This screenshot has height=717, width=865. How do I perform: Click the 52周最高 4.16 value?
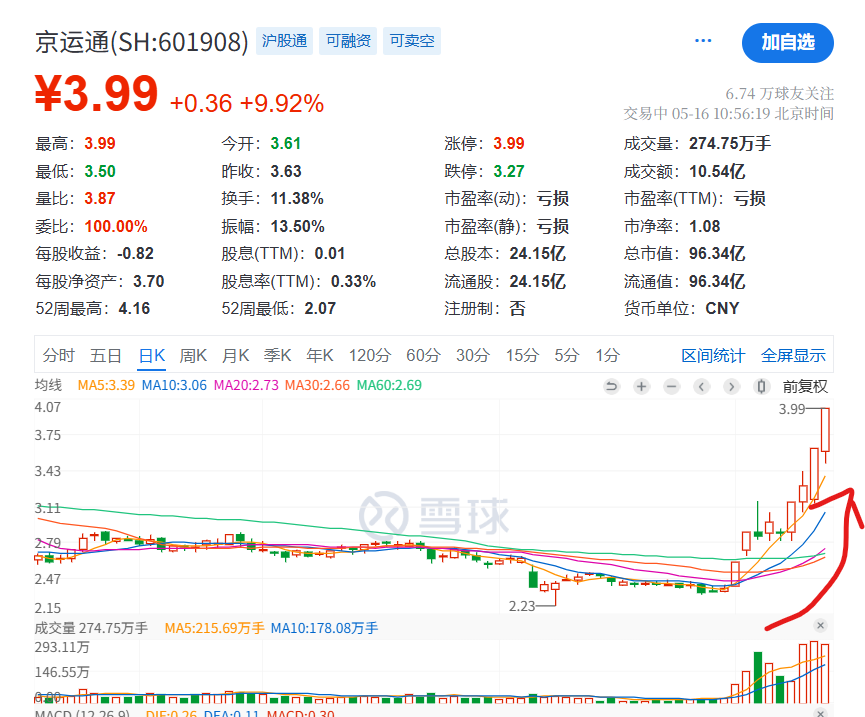point(134,308)
